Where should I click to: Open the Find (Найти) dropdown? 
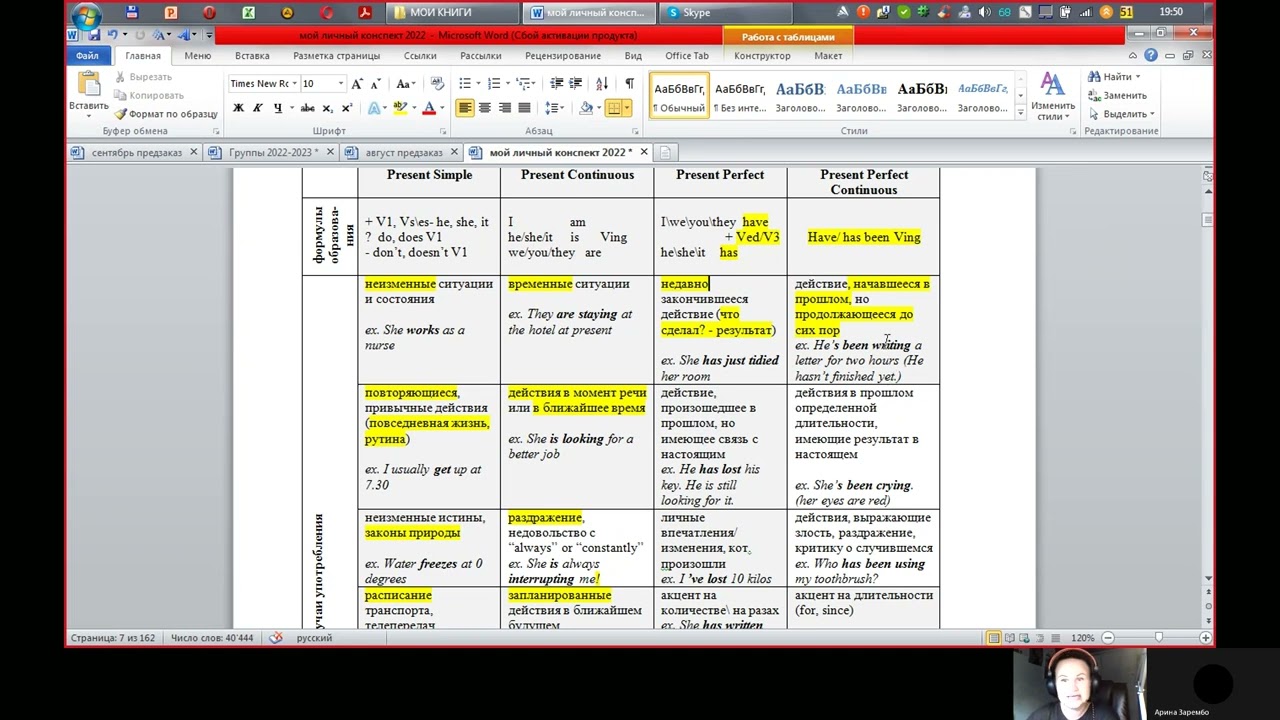1138,77
